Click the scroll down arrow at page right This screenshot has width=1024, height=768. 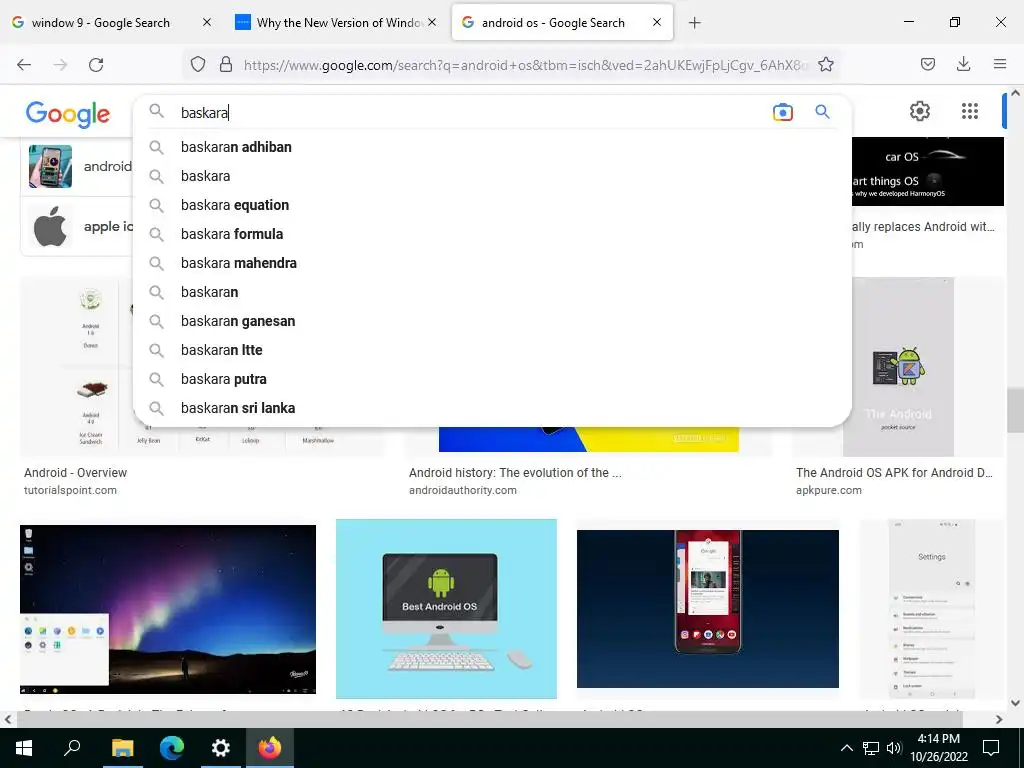point(1015,703)
